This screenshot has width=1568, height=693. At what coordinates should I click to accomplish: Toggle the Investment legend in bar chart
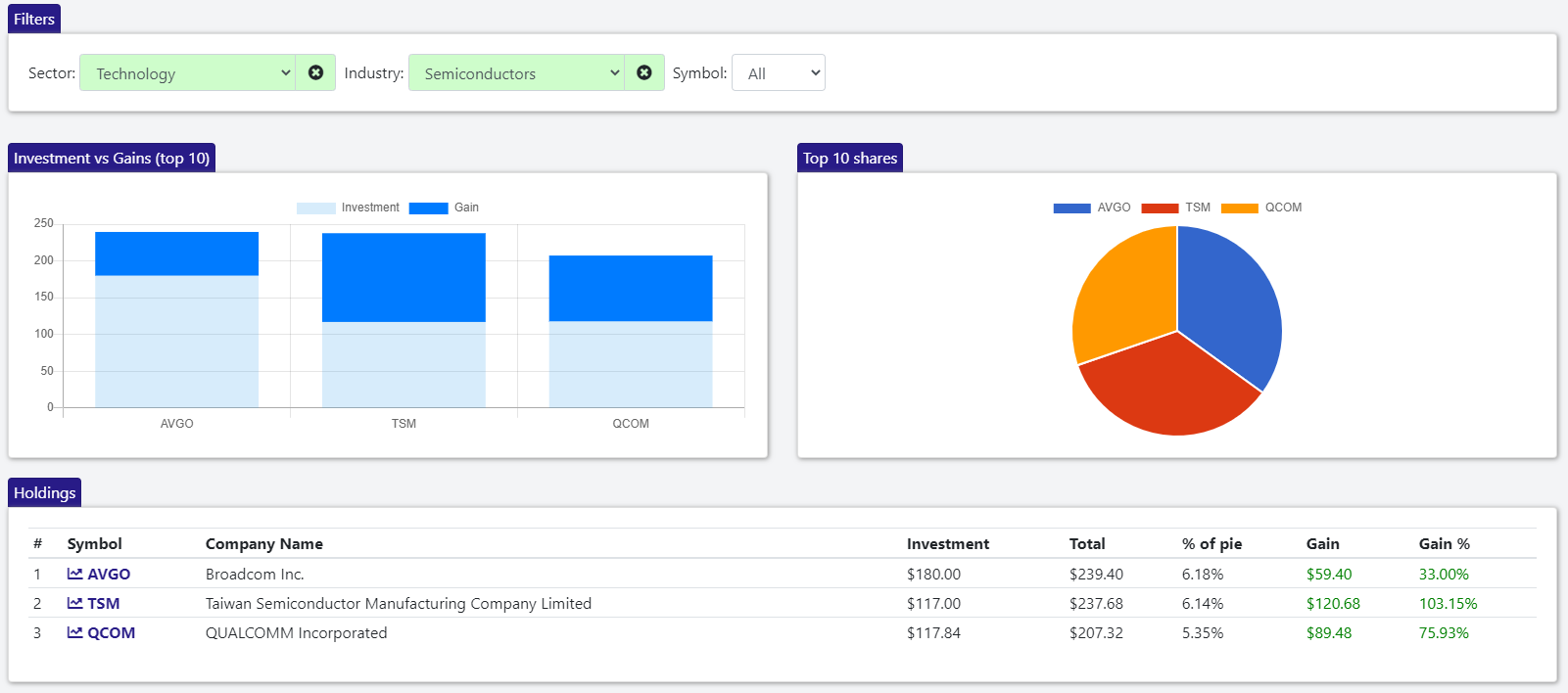tap(348, 208)
